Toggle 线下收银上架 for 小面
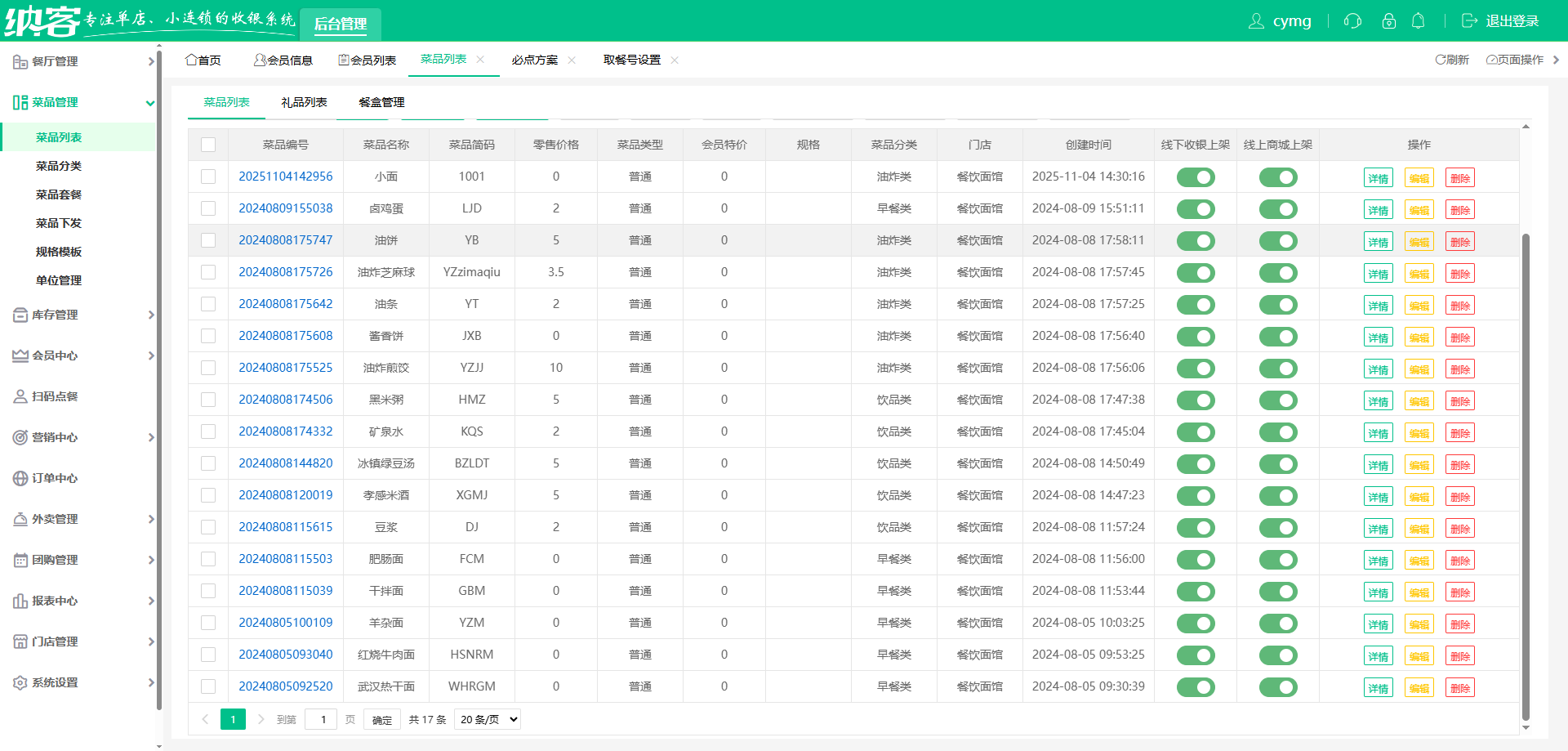Viewport: 1568px width, 751px height. 1196,177
